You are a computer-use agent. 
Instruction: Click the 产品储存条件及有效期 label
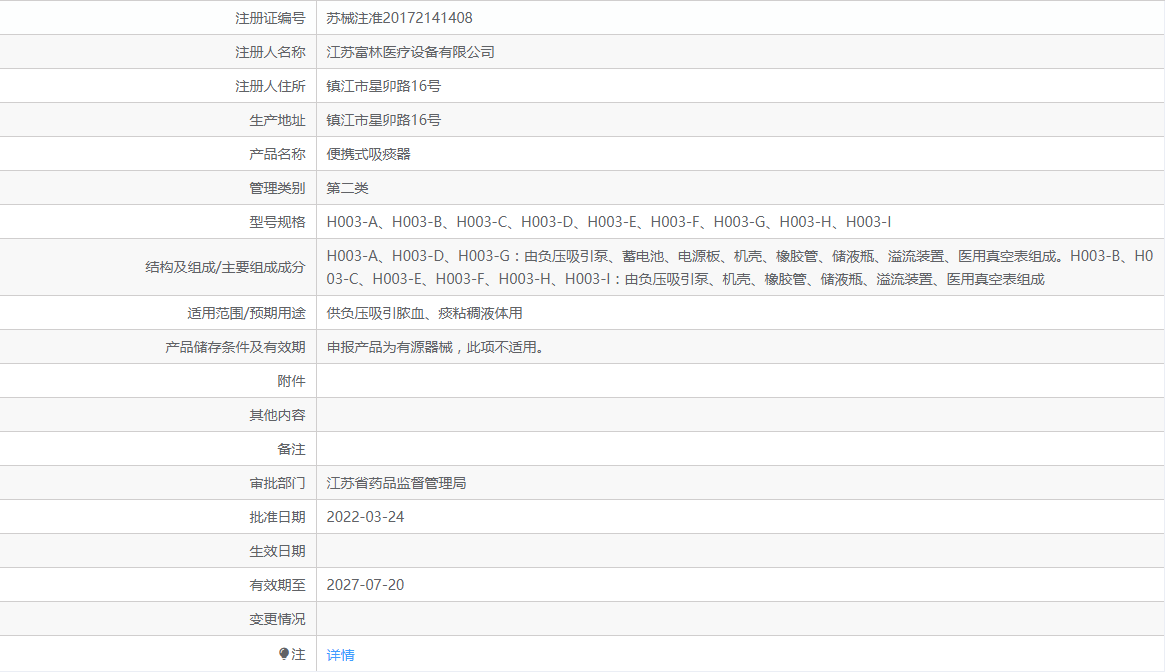[235, 347]
